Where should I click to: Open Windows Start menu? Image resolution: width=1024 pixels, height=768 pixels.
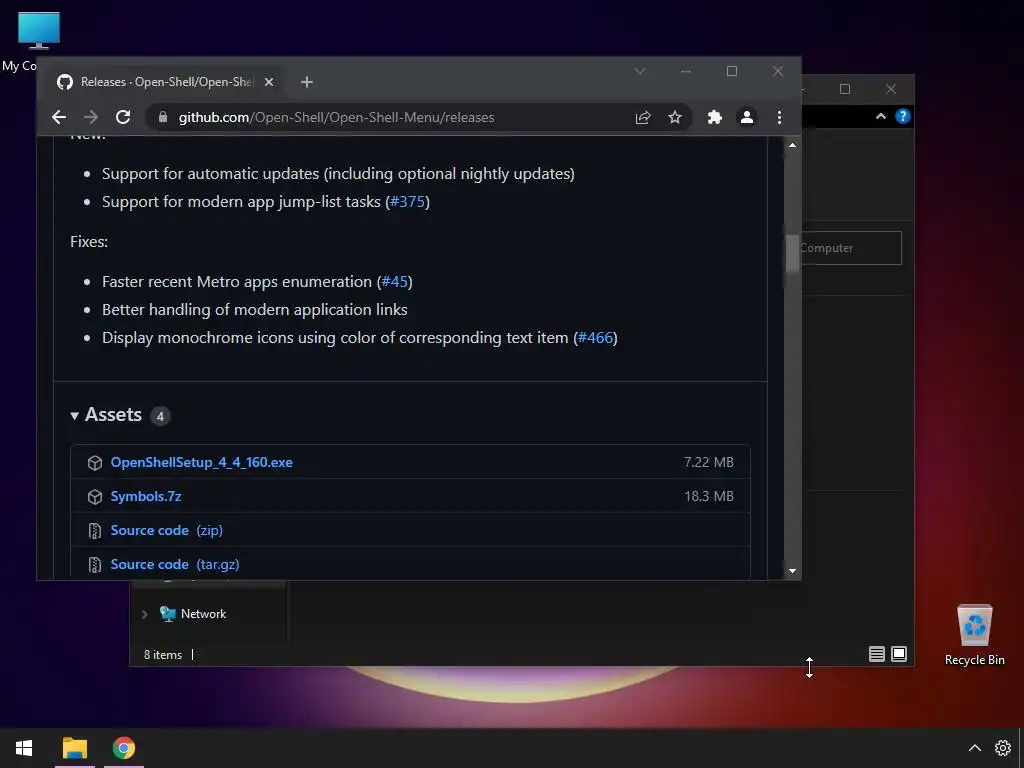pos(24,748)
